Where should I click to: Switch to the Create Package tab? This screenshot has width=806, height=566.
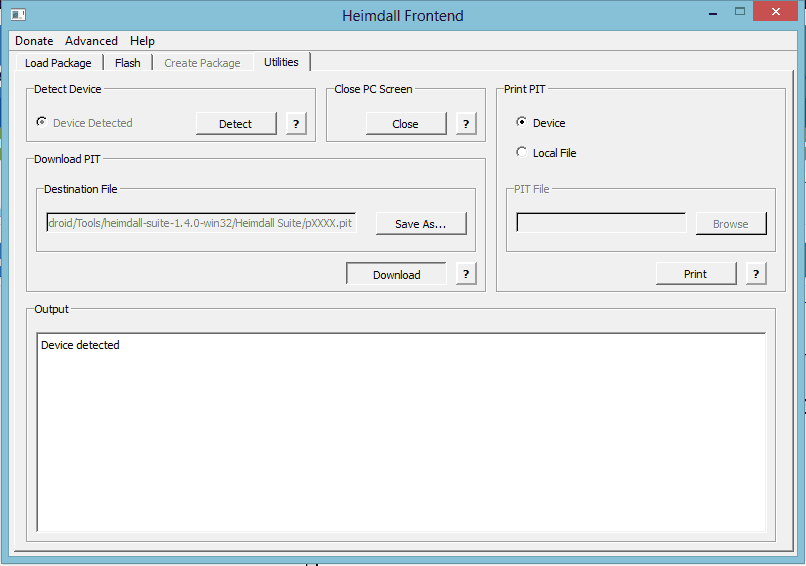pos(203,63)
